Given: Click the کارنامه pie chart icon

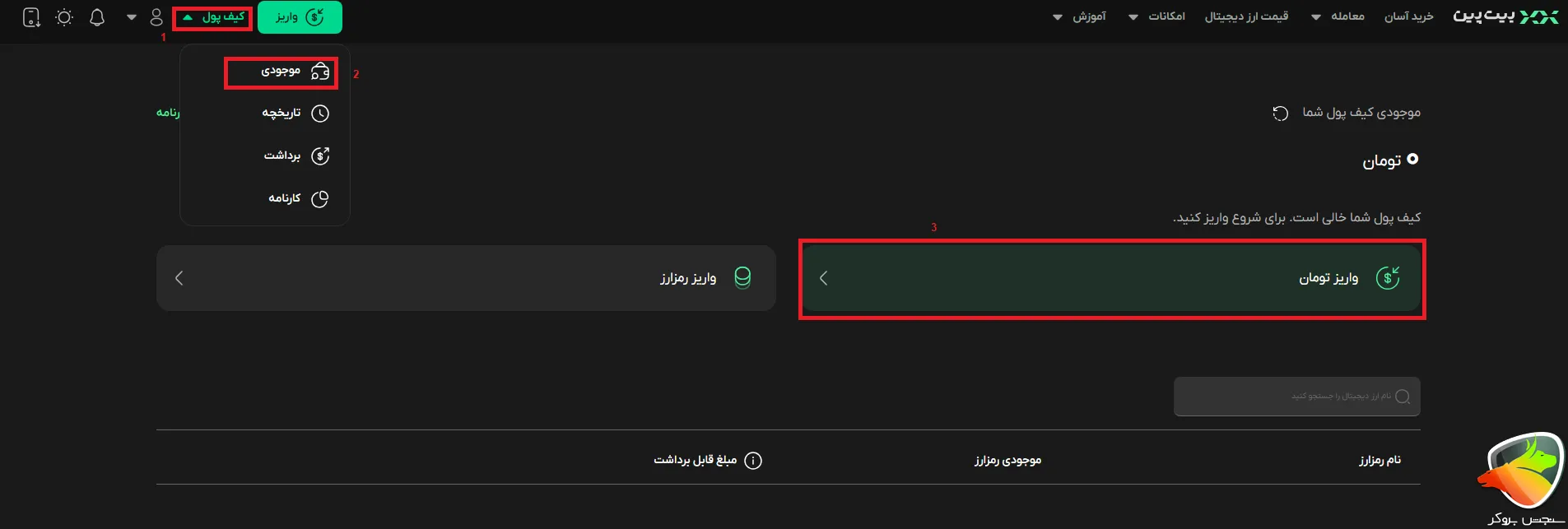Looking at the screenshot, I should pyautogui.click(x=320, y=198).
